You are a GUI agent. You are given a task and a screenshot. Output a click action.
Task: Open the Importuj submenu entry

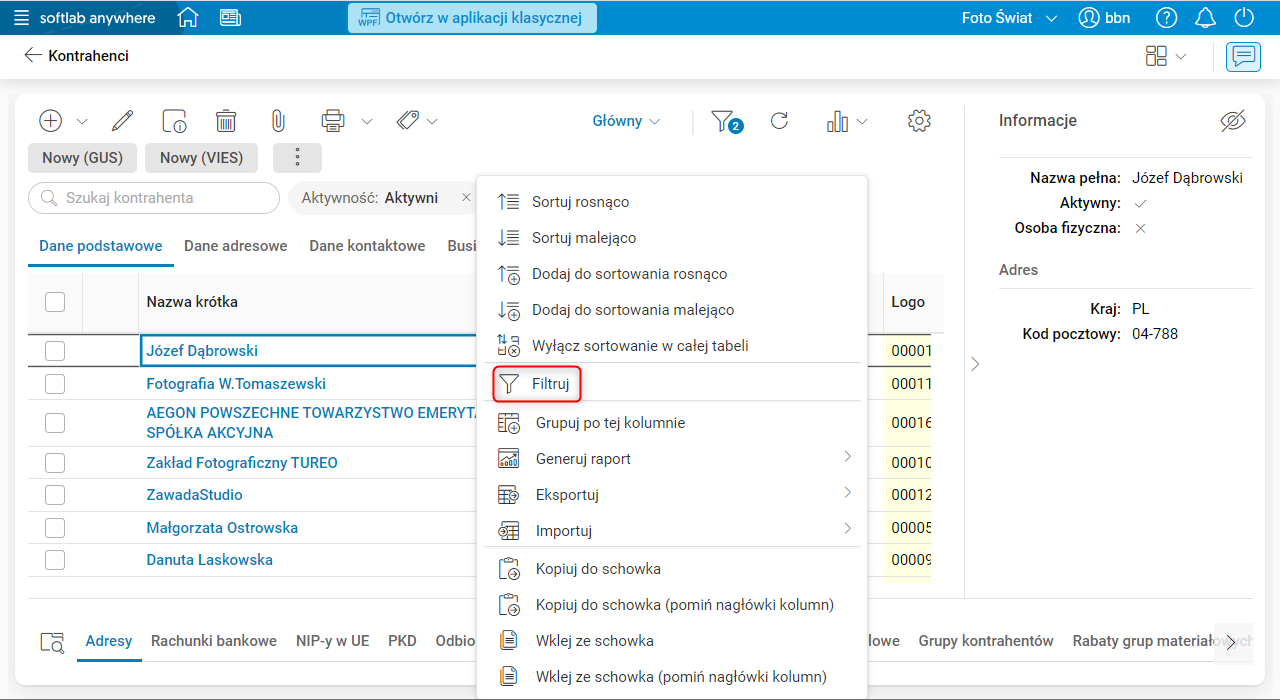pos(672,531)
